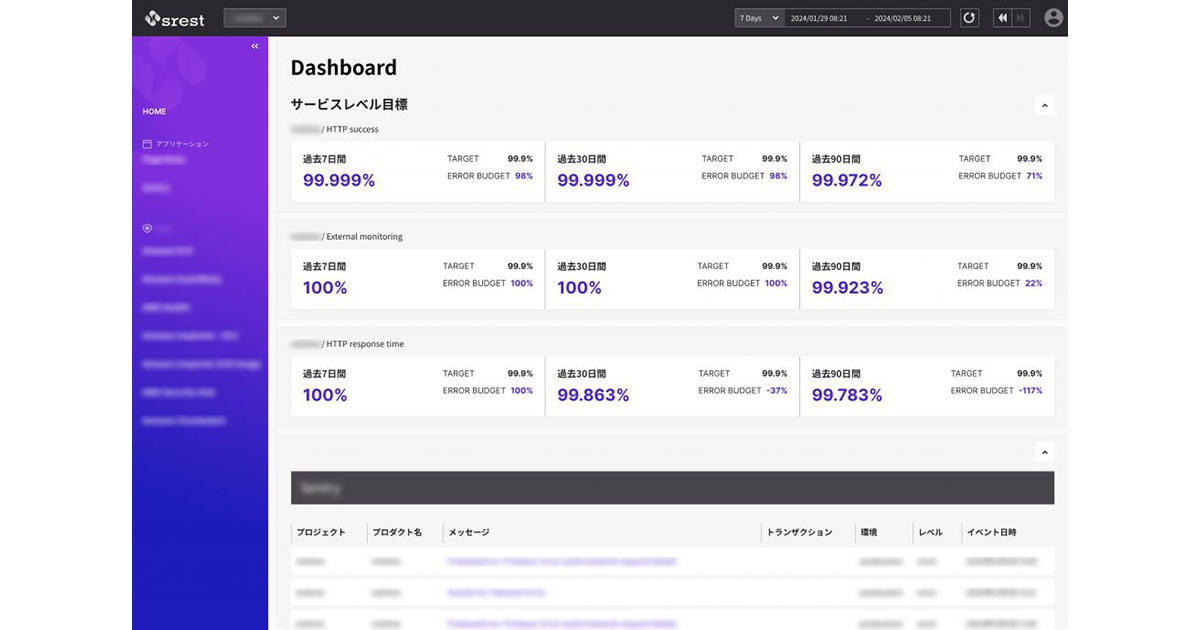The height and width of the screenshot is (630, 1200).
Task: Collapse the Sentry events section
Action: tap(1044, 451)
